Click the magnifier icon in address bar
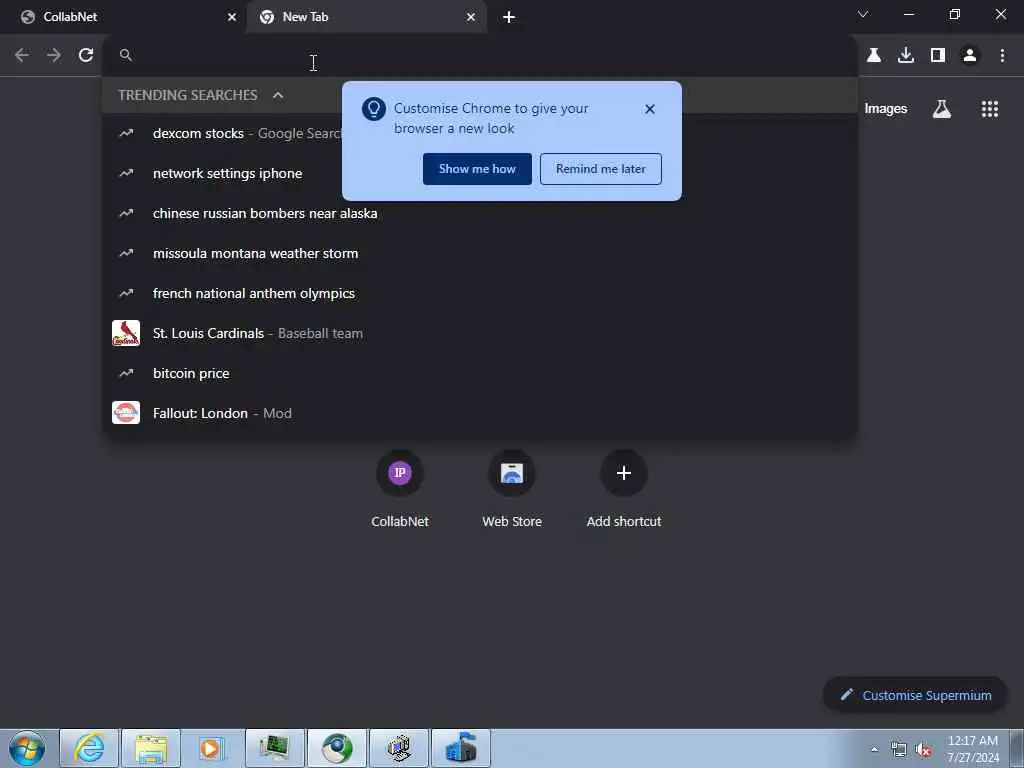The image size is (1024, 768). tap(126, 56)
